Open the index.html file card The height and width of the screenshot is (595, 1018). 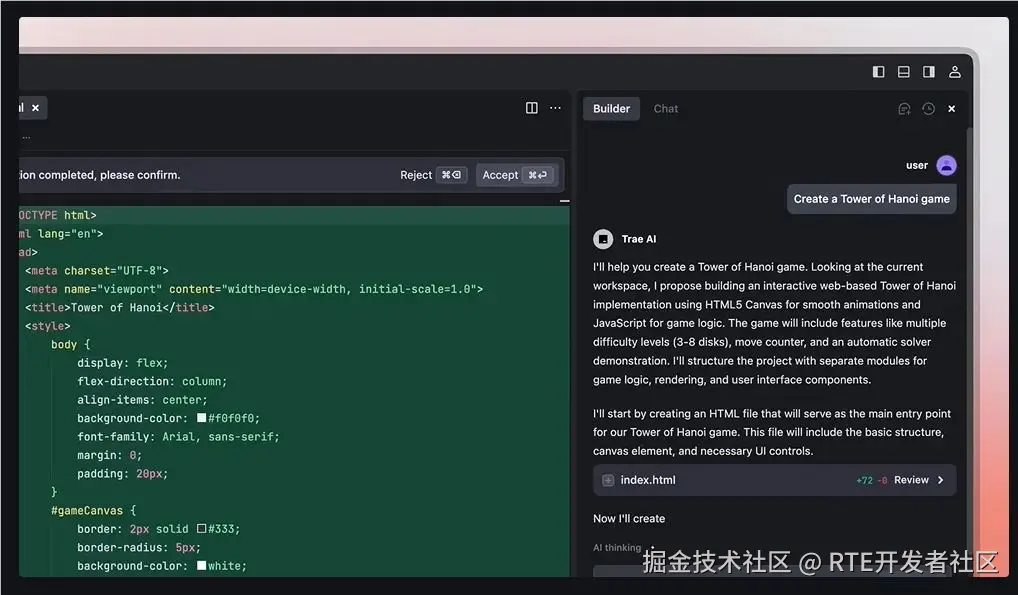point(774,480)
